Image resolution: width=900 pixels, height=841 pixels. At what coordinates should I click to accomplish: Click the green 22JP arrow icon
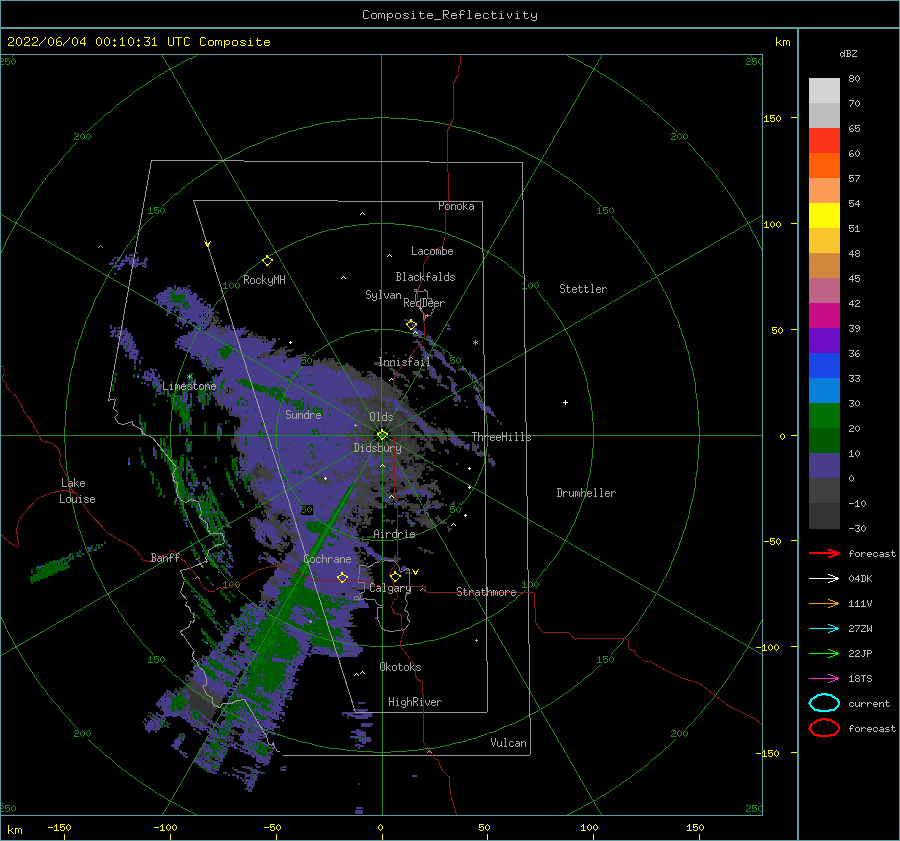tap(824, 653)
